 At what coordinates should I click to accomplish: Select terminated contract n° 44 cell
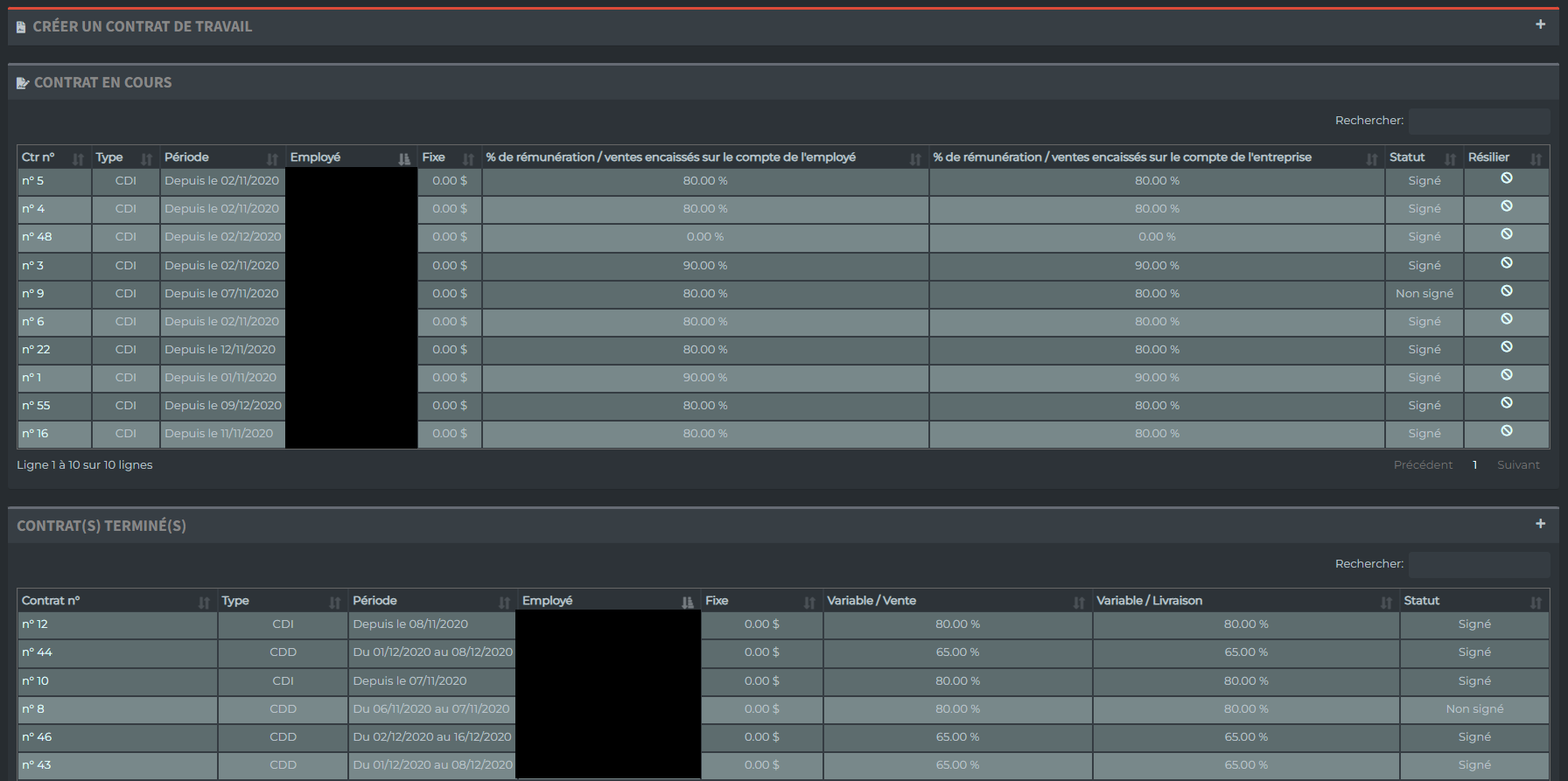[x=117, y=652]
